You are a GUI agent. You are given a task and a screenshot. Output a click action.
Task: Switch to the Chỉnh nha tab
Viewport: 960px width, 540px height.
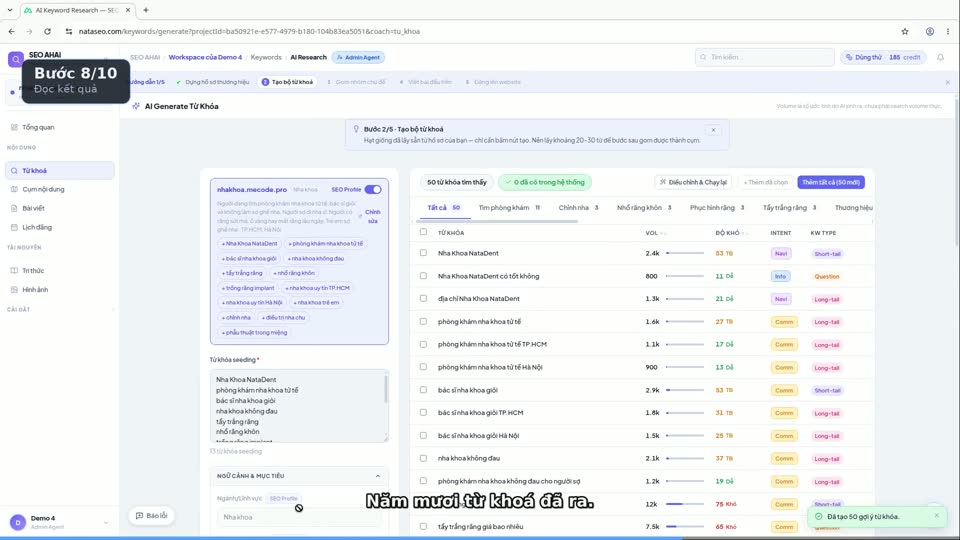pyautogui.click(x=579, y=208)
